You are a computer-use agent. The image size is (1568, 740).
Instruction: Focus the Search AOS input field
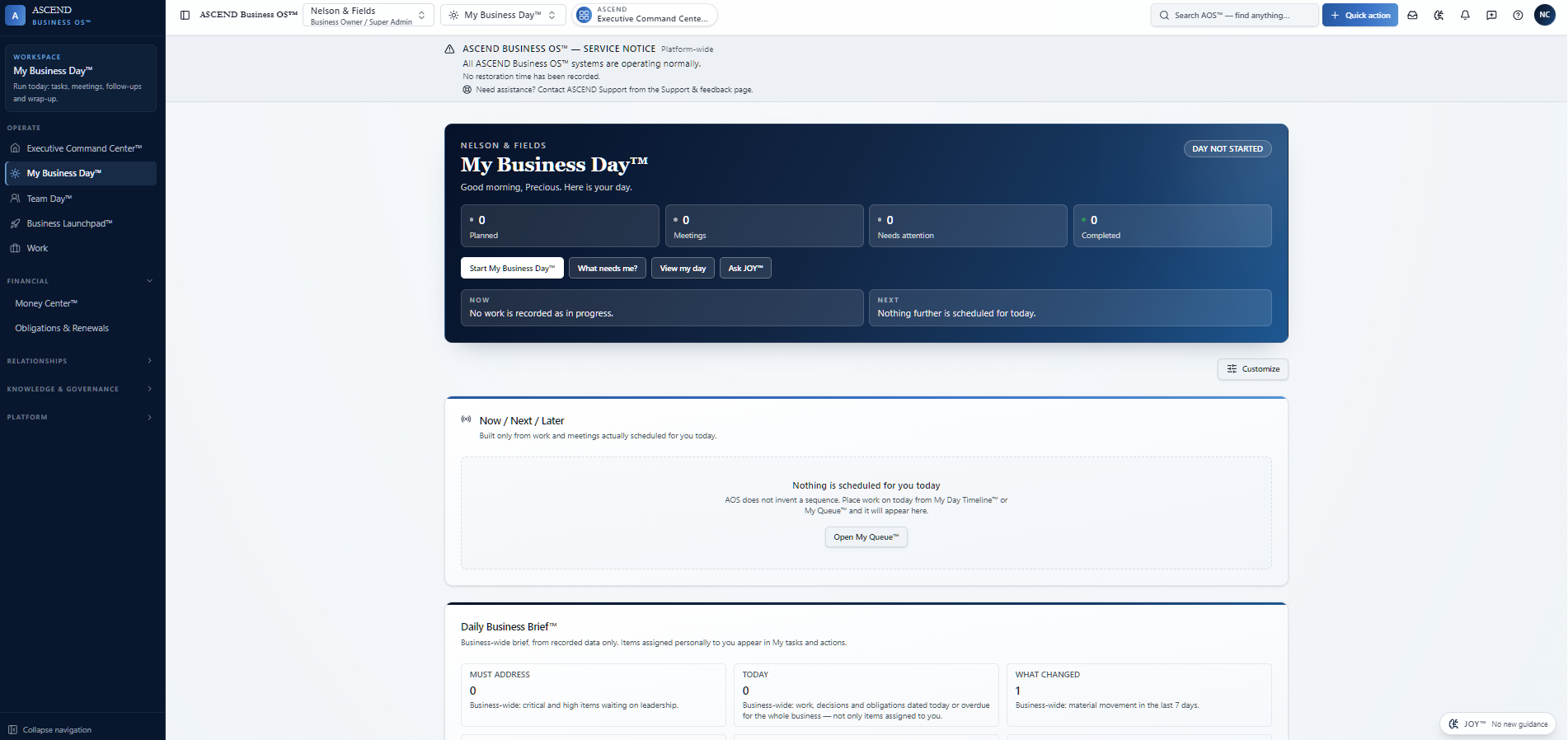[x=1233, y=15]
